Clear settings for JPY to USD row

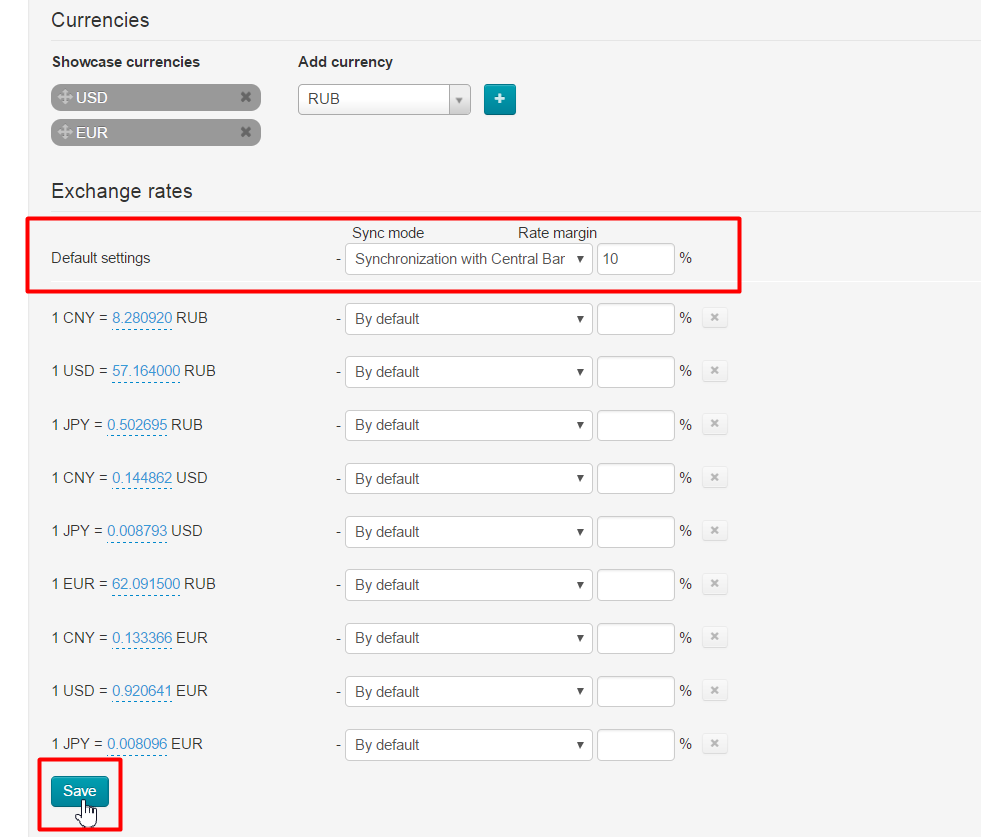714,531
